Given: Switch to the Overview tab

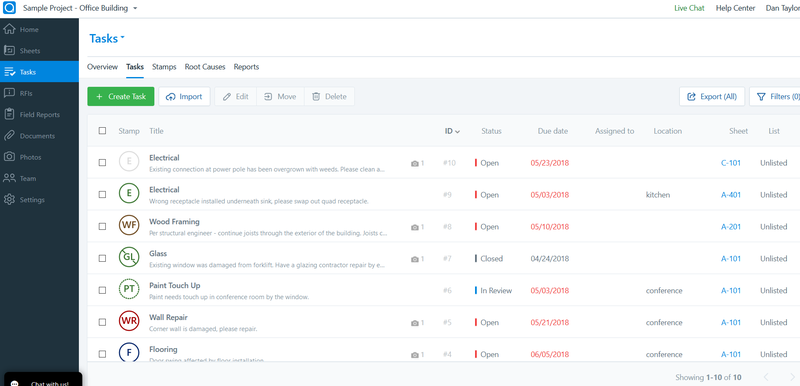Looking at the screenshot, I should click(103, 67).
